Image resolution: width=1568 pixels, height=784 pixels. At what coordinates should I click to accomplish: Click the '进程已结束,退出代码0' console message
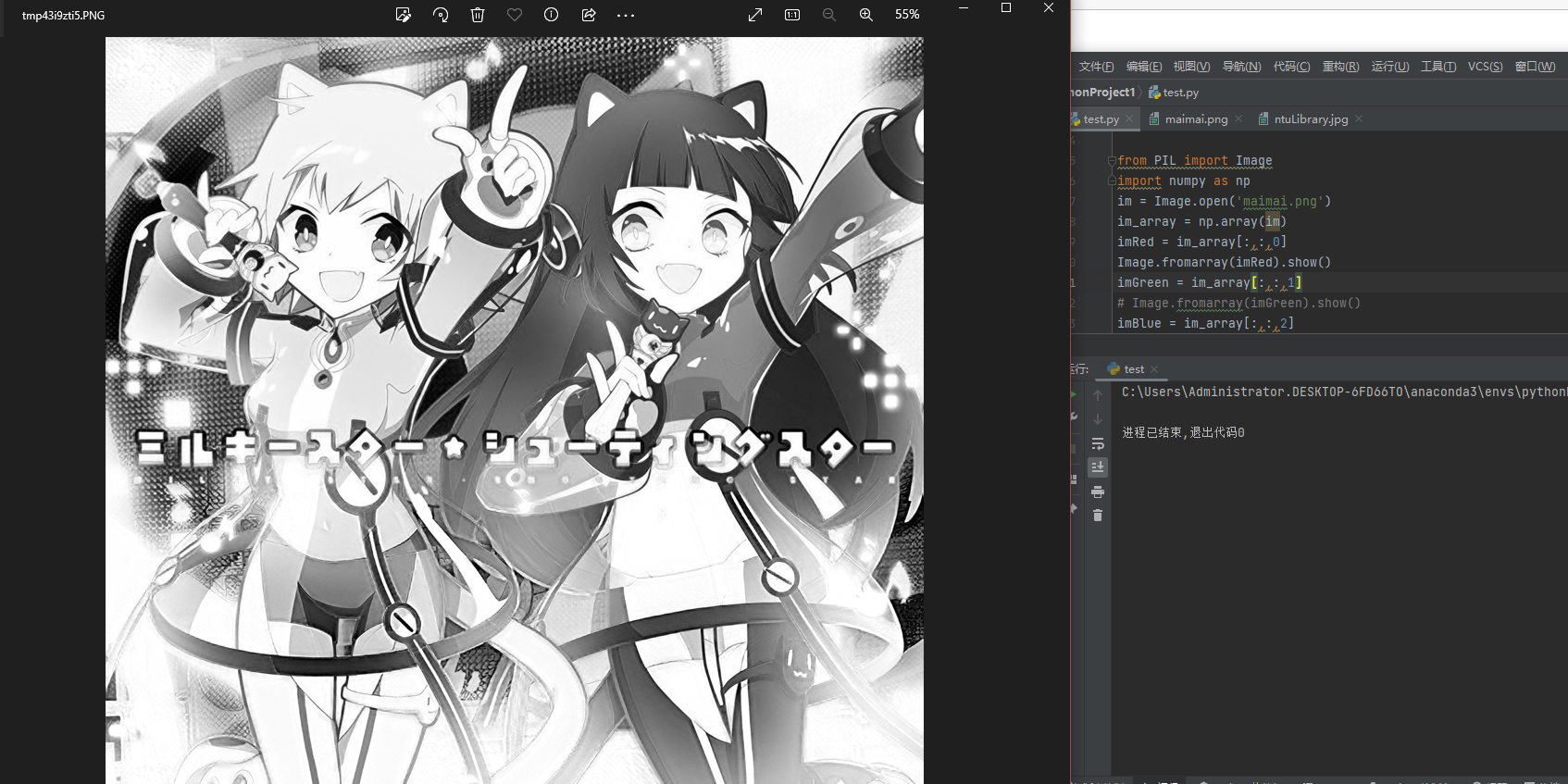pyautogui.click(x=1183, y=432)
